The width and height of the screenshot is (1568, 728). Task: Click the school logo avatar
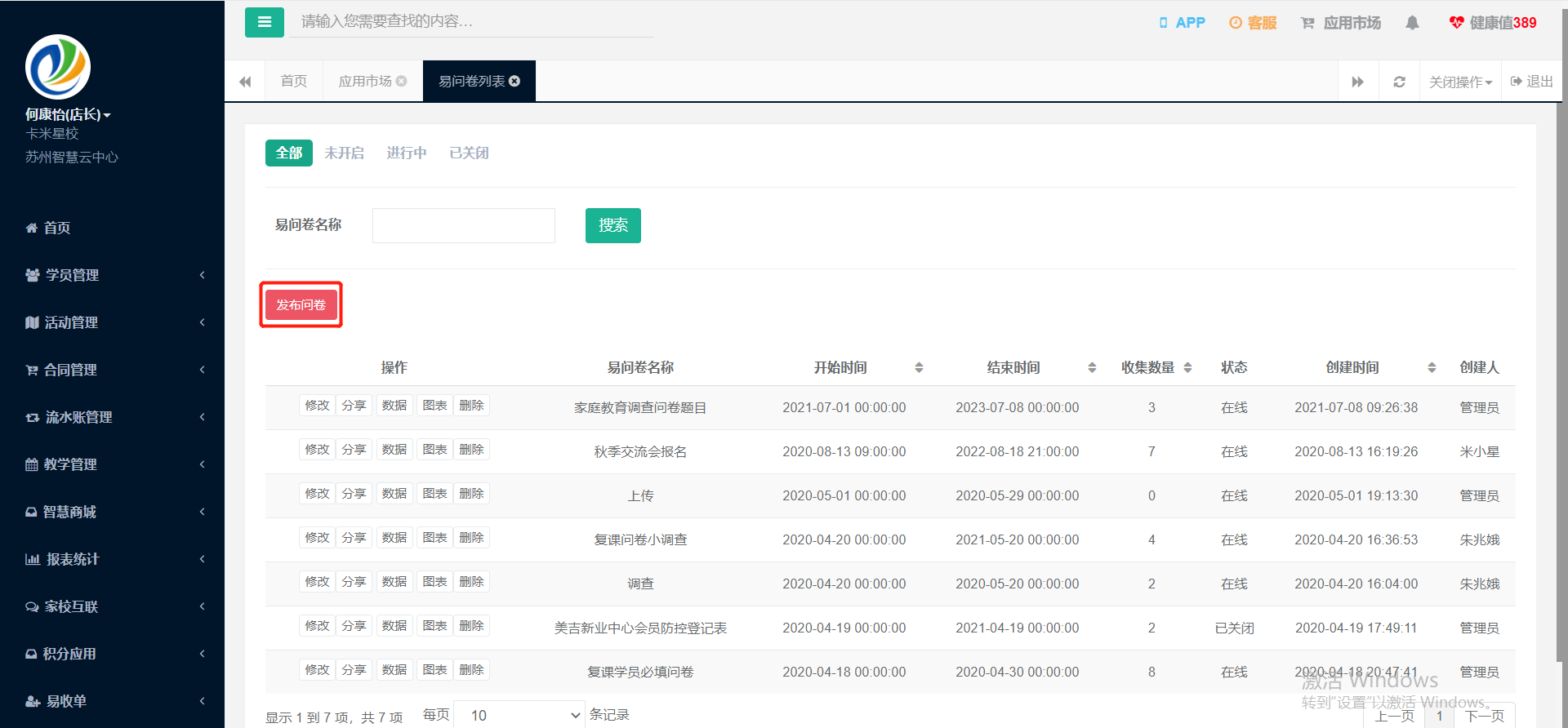pos(58,67)
